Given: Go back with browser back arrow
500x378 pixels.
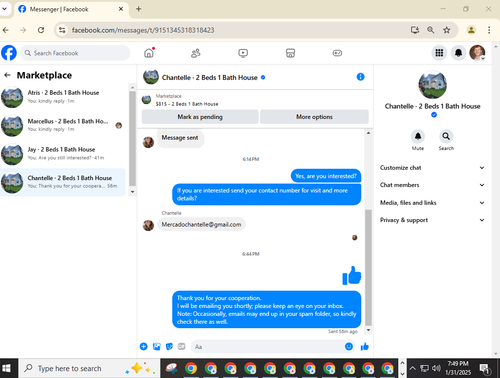Looking at the screenshot, I should point(6,30).
